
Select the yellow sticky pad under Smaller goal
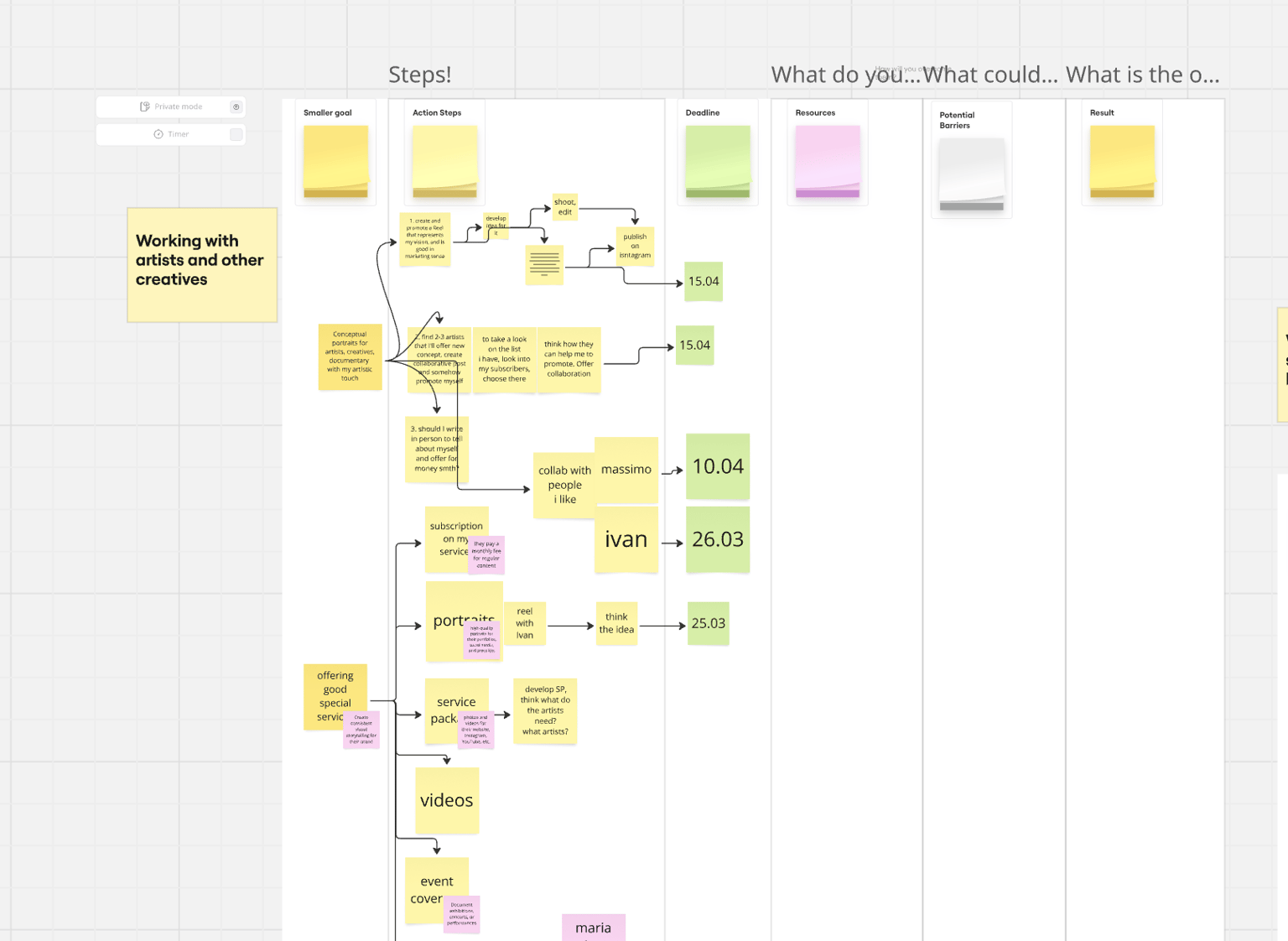click(x=335, y=162)
